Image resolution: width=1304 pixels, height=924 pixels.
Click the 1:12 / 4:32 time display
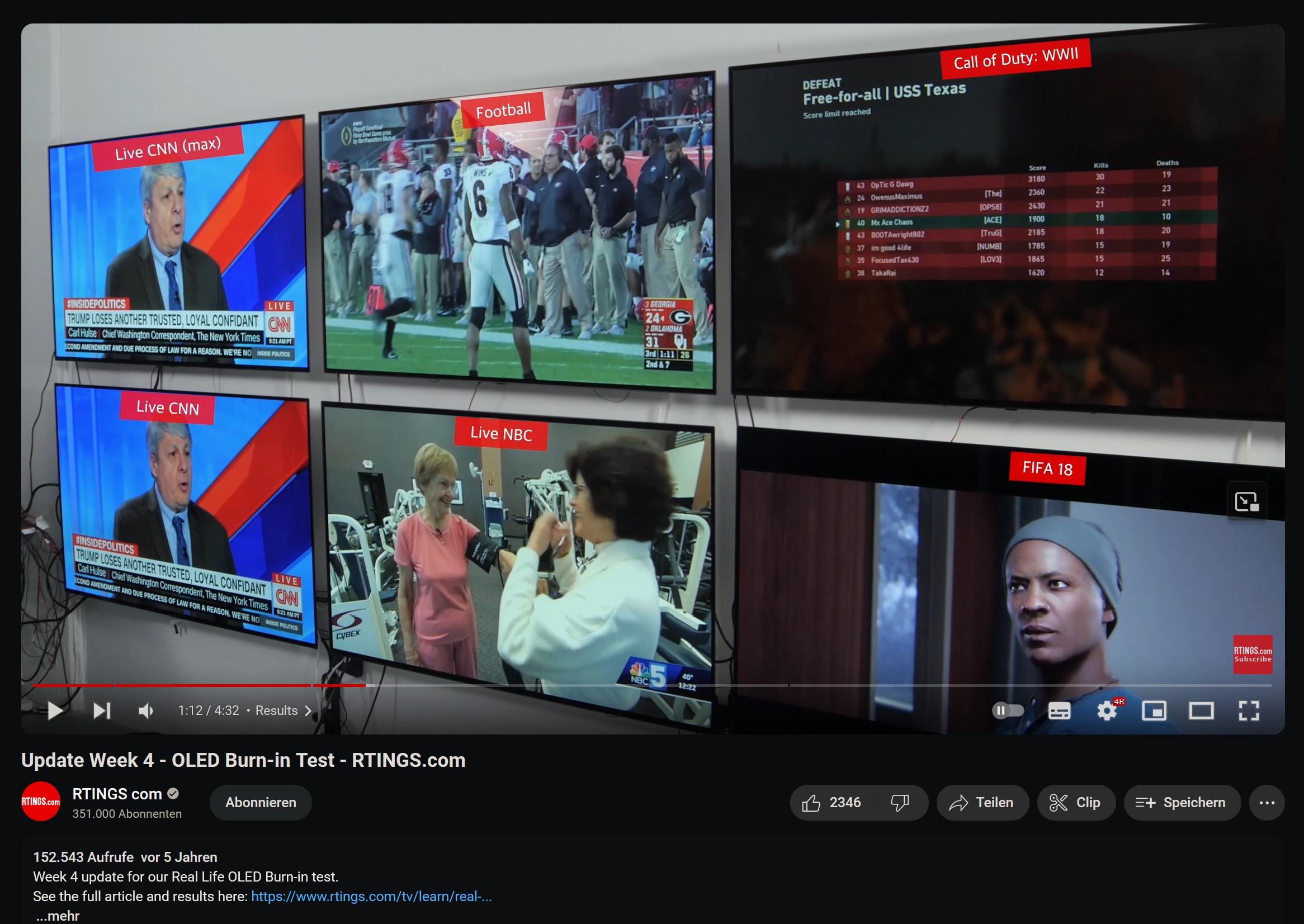pos(209,710)
